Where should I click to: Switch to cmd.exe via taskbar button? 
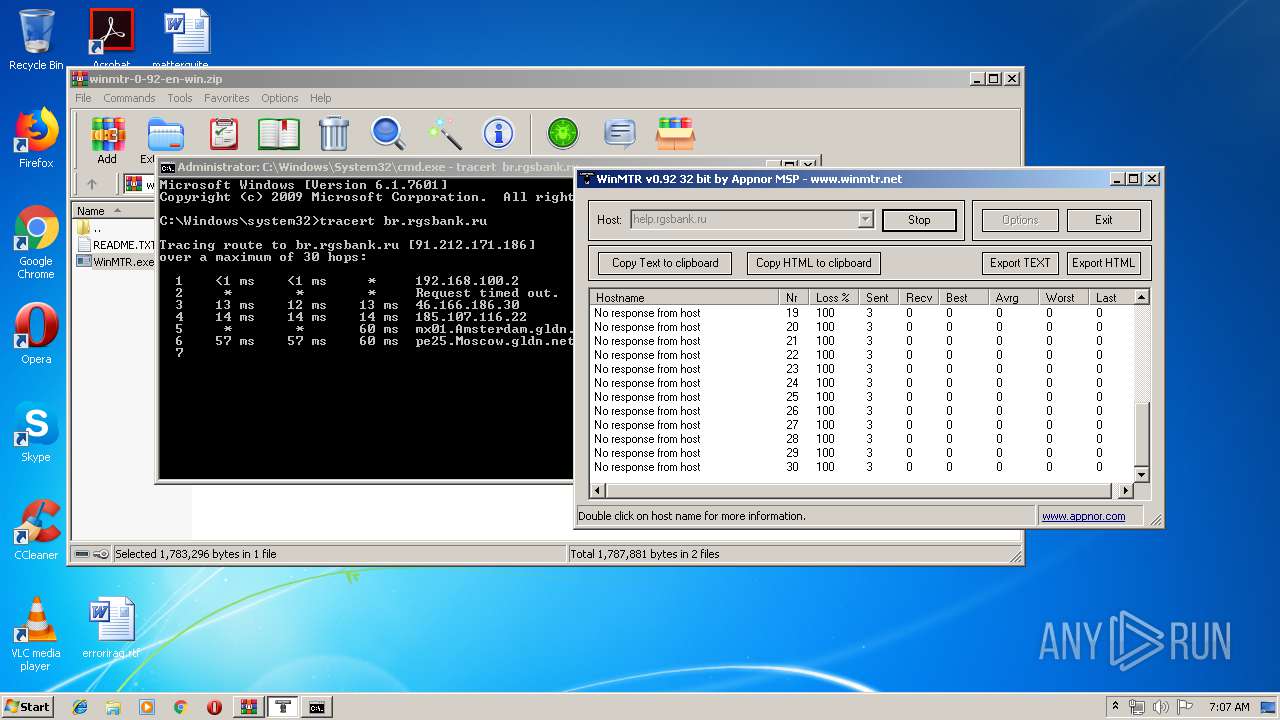(316, 707)
